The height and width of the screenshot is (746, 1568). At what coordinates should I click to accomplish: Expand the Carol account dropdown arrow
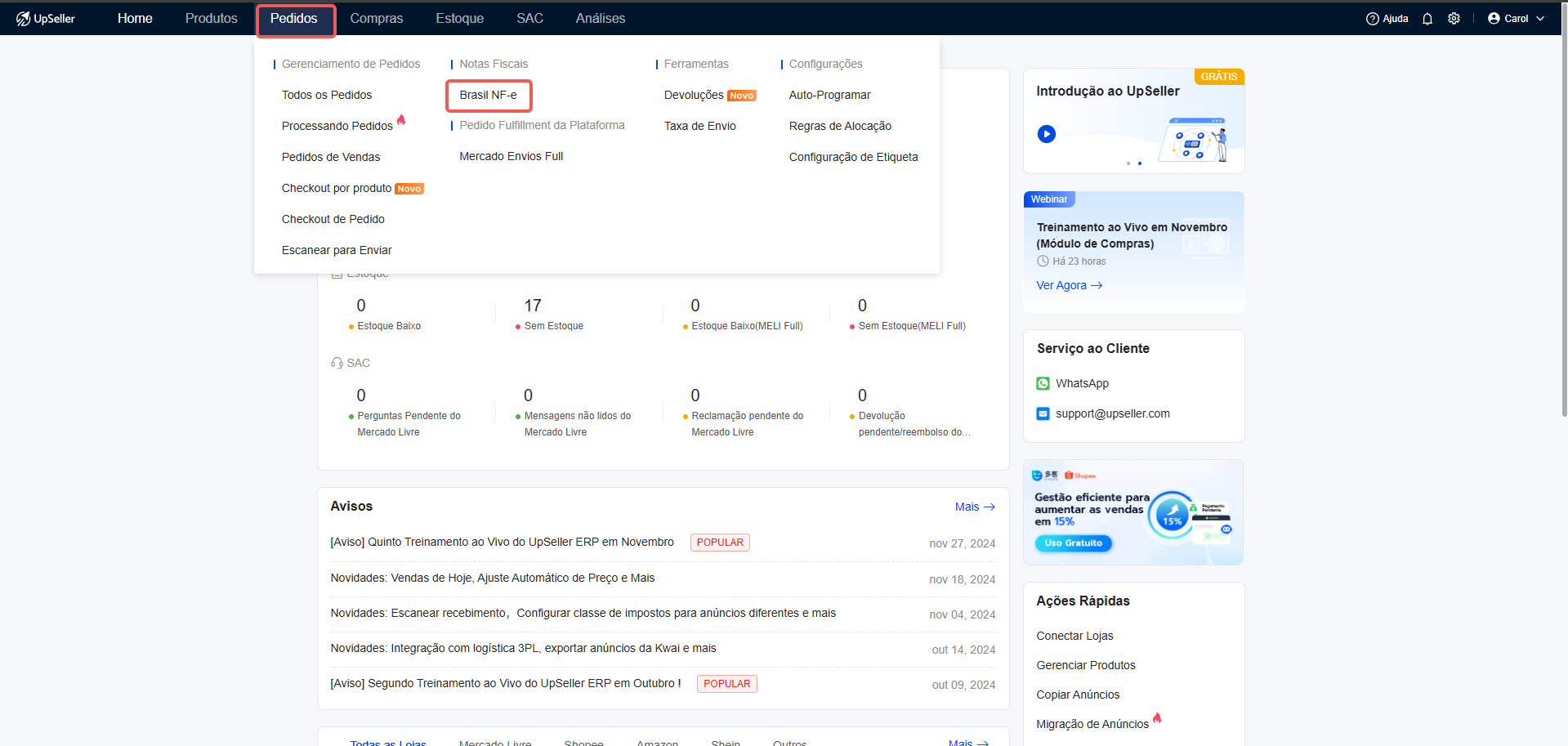point(1540,18)
